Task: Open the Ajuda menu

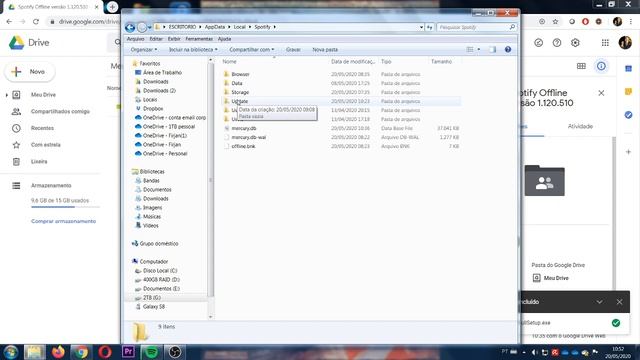Action: tap(224, 39)
